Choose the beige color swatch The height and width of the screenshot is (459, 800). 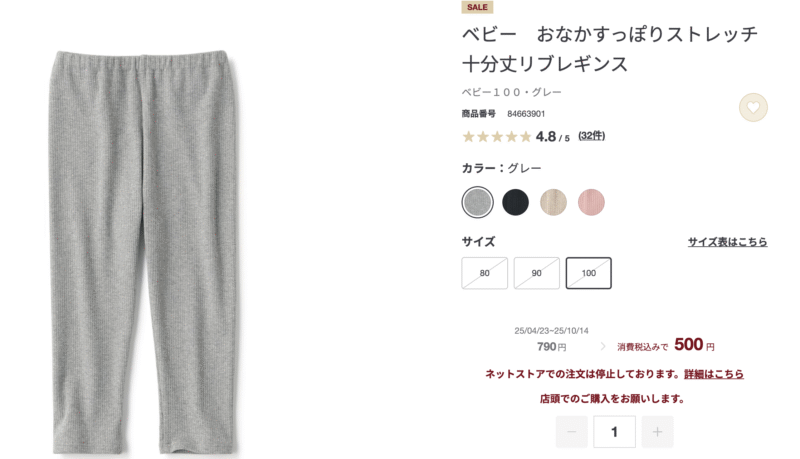click(x=554, y=202)
